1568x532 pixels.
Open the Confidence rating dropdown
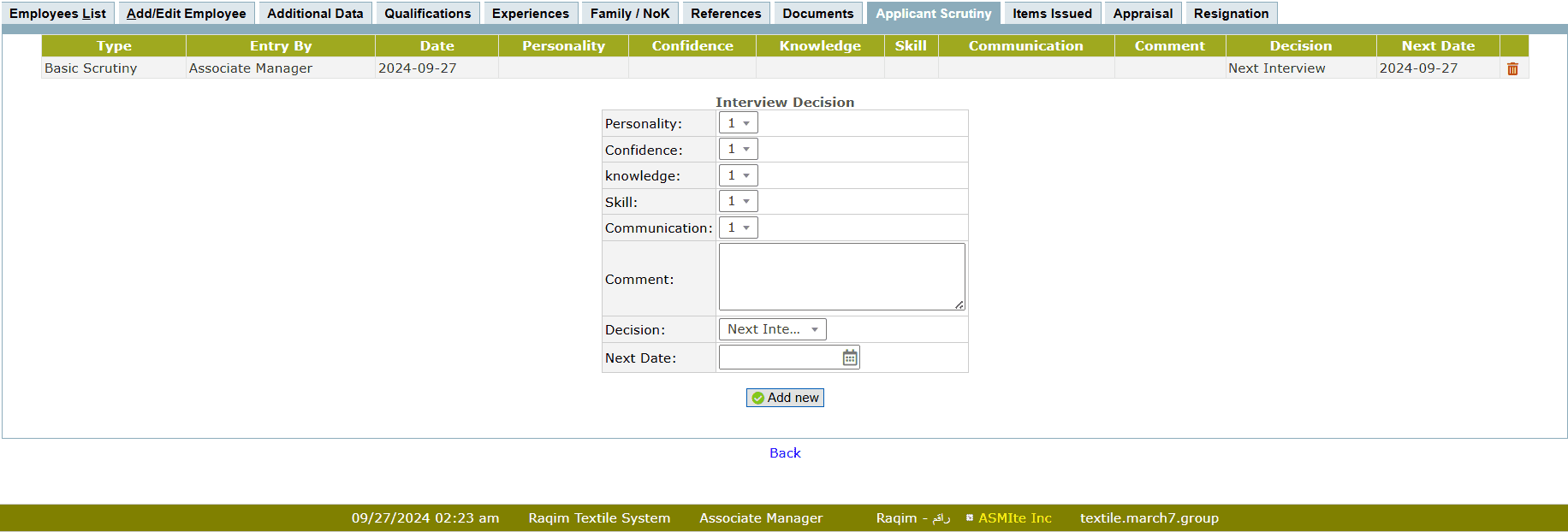point(738,150)
